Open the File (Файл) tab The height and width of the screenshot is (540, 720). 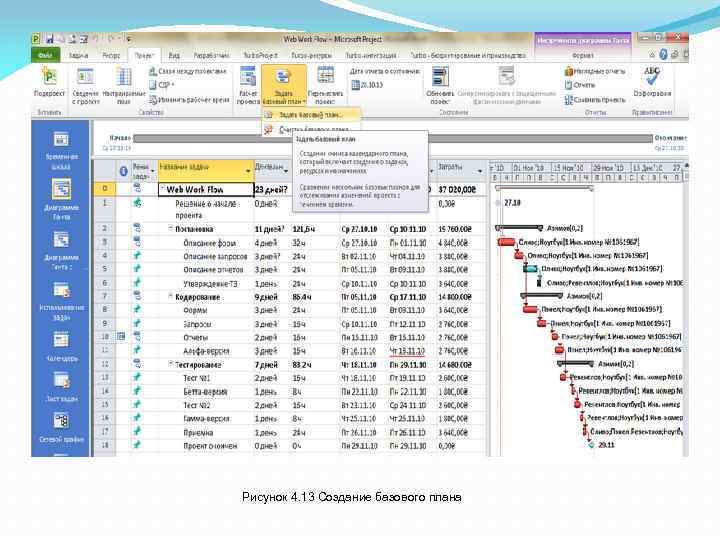point(46,55)
